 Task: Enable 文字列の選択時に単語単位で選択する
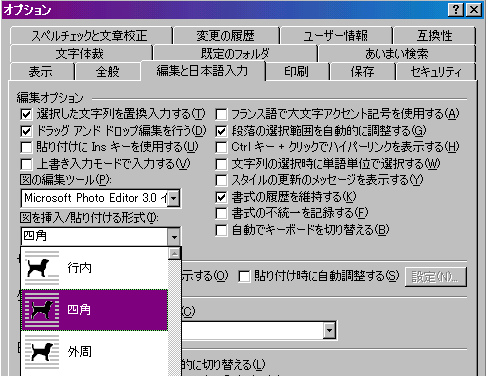(221, 164)
